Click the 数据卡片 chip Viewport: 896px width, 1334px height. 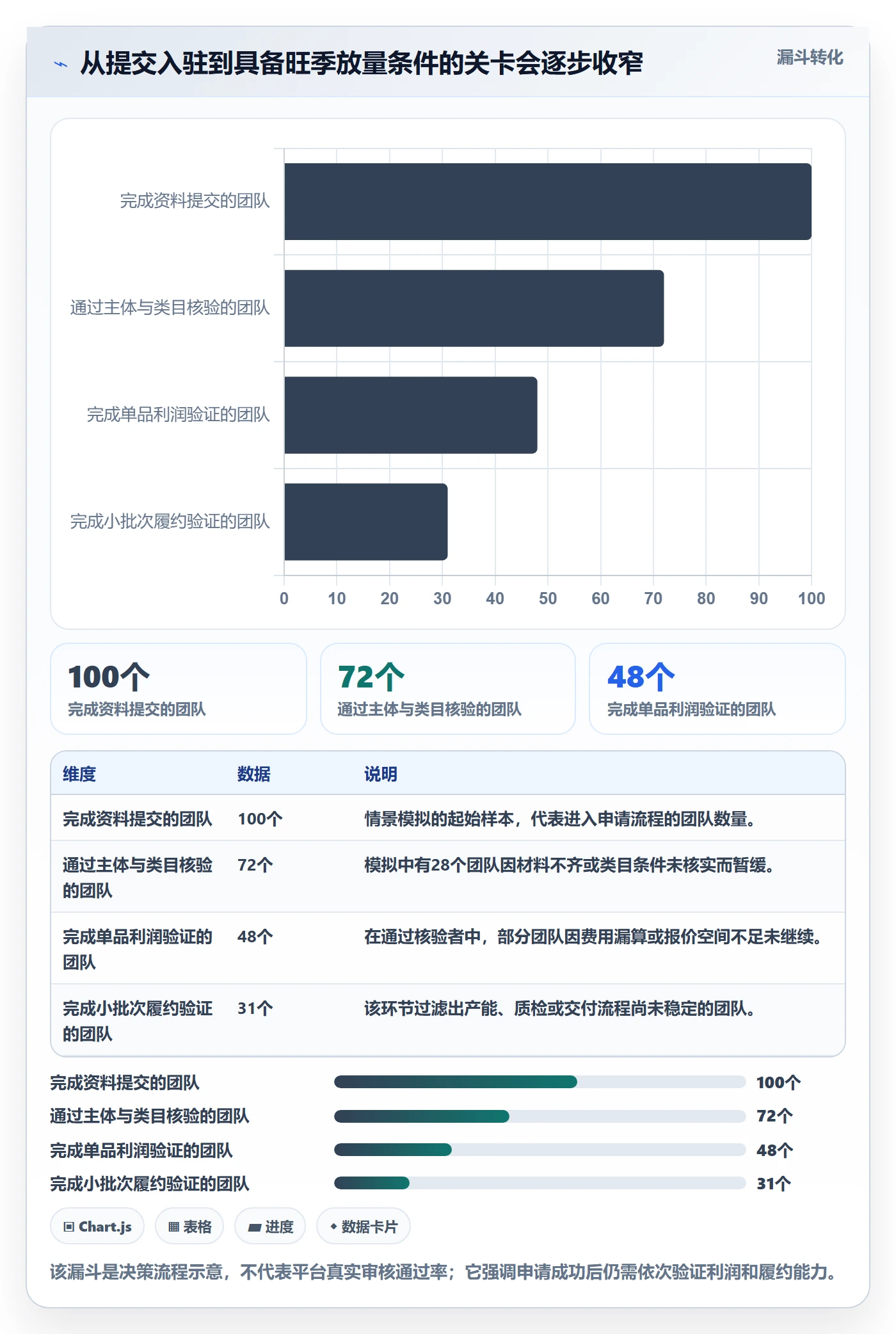click(x=364, y=1226)
